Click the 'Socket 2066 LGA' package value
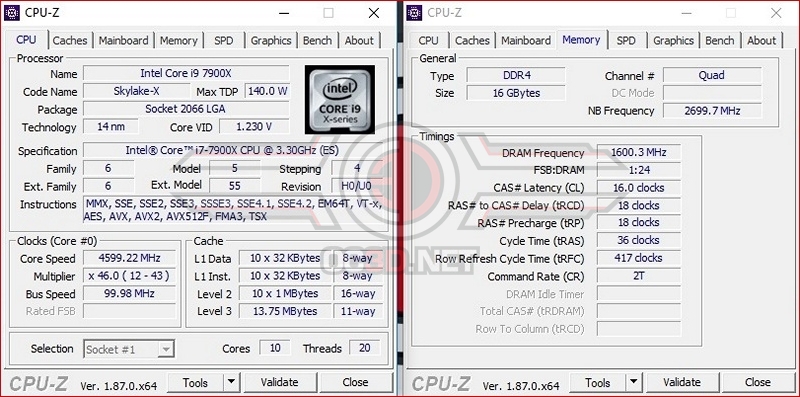This screenshot has height=397, width=800. click(186, 109)
